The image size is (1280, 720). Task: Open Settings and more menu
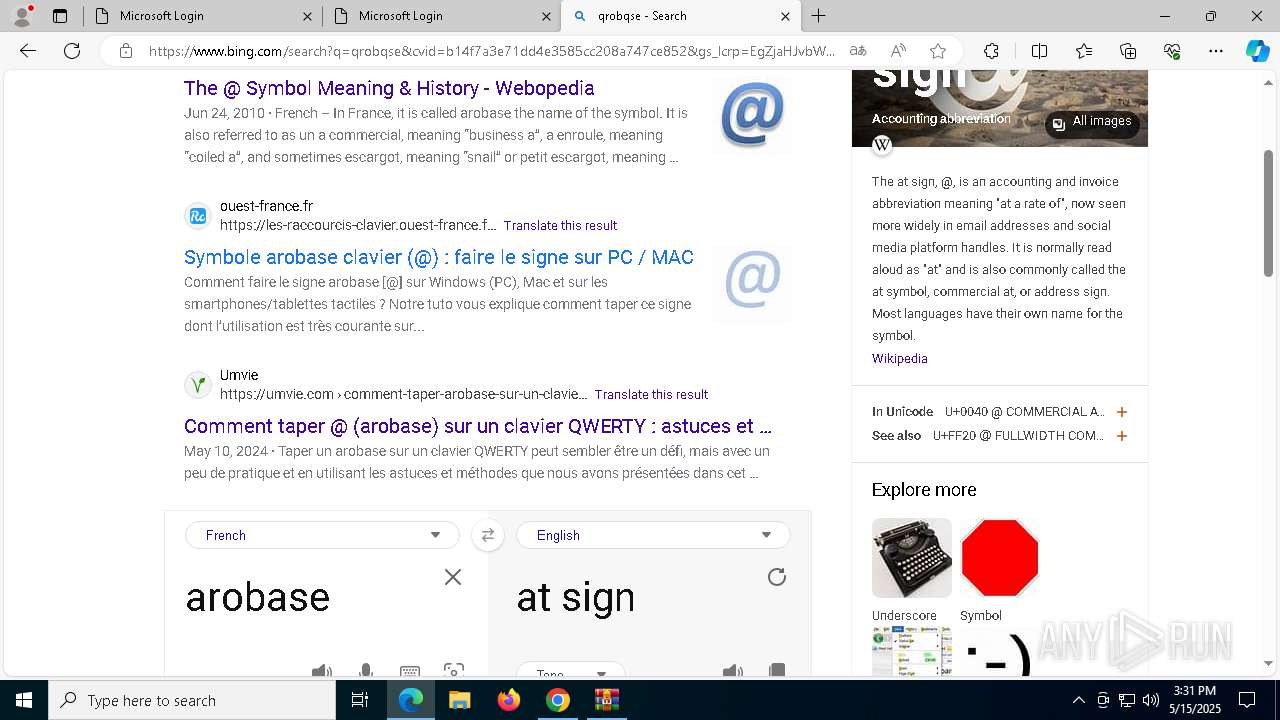[x=1216, y=51]
